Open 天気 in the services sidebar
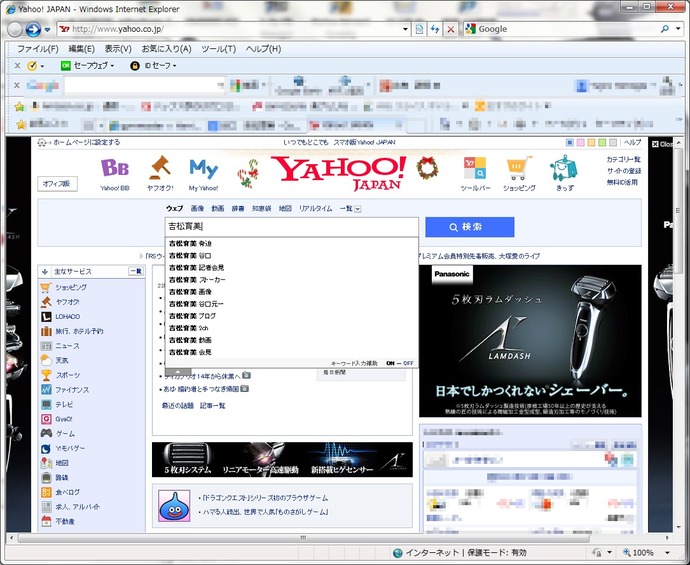The image size is (690, 565). (62, 360)
